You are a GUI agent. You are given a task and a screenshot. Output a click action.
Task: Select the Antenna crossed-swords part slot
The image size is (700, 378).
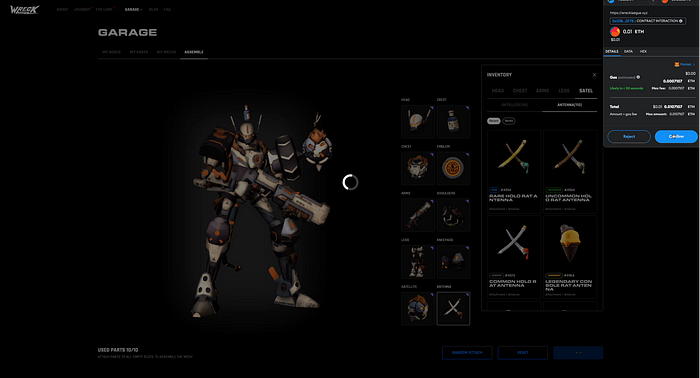[x=453, y=308]
